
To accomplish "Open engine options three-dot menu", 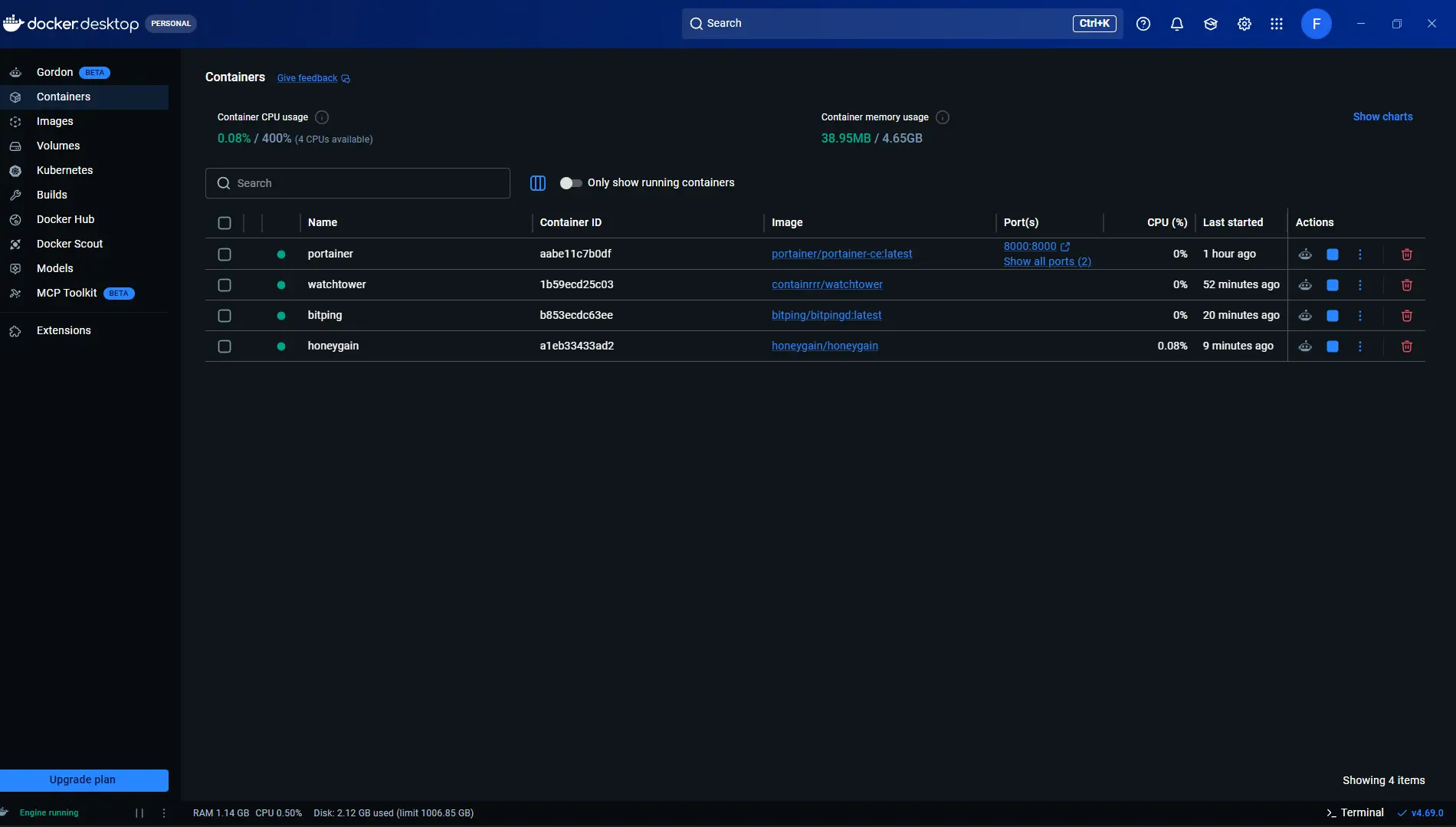I will click(164, 813).
